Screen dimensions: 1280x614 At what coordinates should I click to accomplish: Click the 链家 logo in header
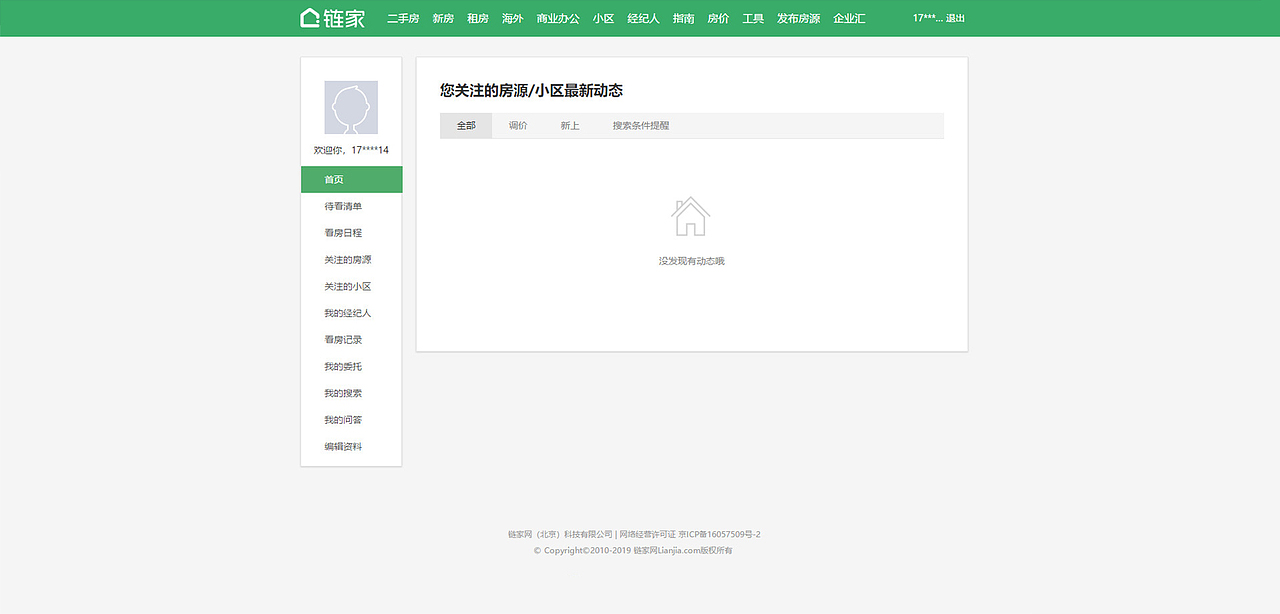[x=332, y=18]
